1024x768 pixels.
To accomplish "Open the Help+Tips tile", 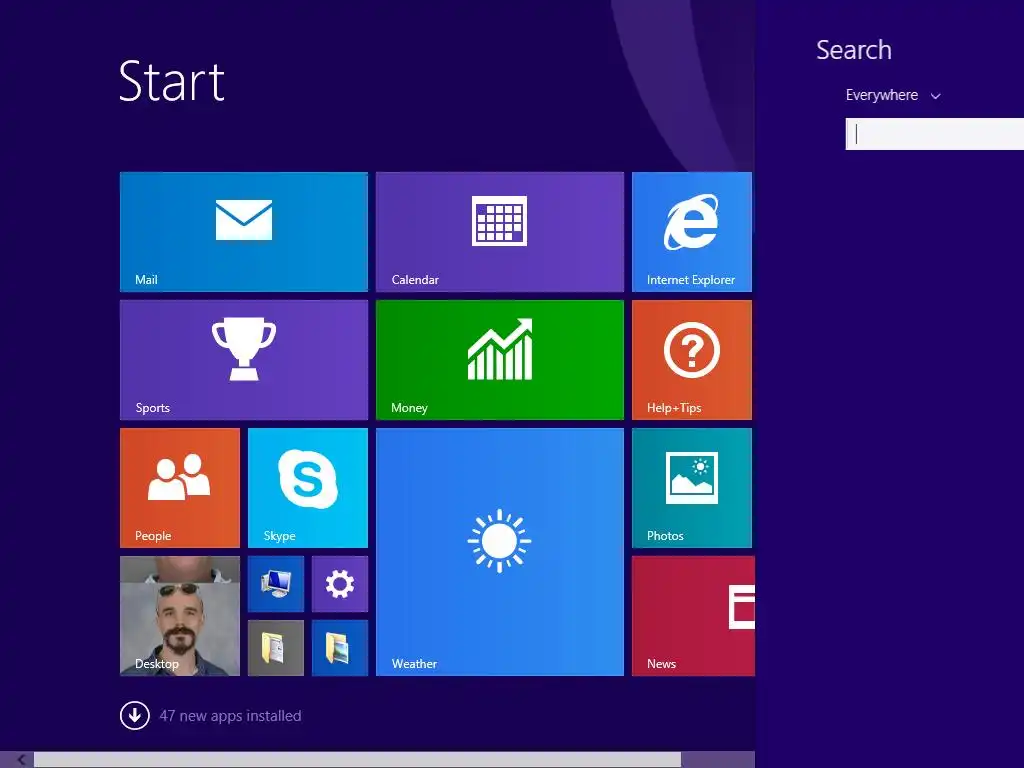I will click(x=692, y=360).
